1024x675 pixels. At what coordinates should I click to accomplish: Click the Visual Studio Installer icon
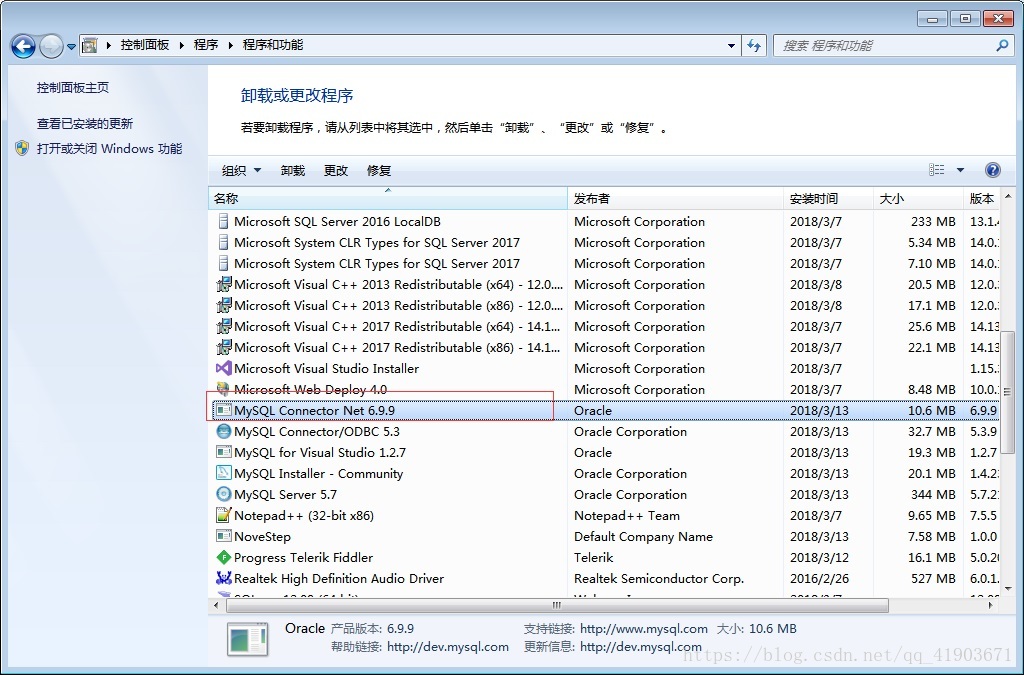(223, 368)
